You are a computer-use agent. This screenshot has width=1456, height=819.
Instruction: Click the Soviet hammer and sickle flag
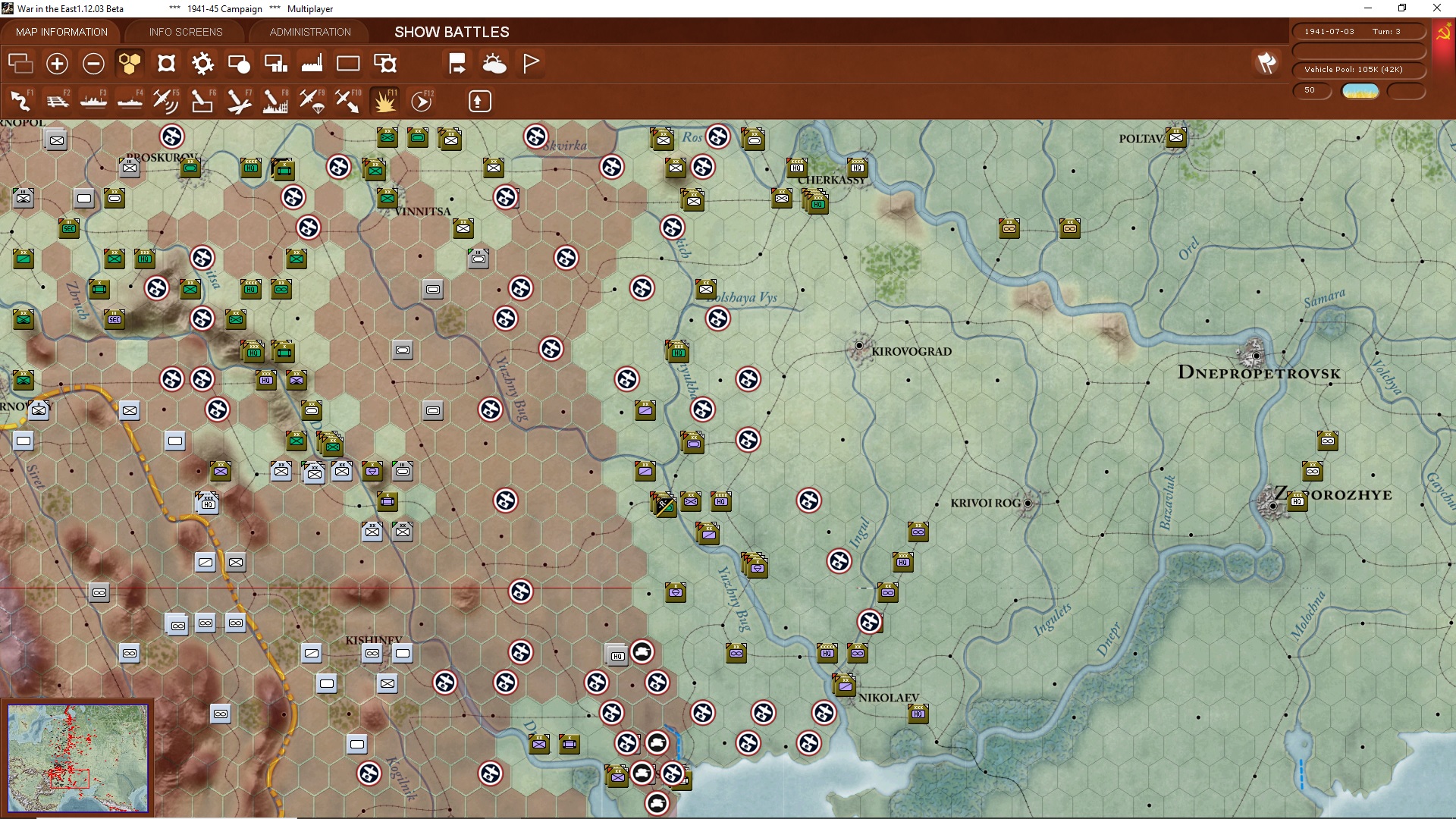tap(1443, 33)
